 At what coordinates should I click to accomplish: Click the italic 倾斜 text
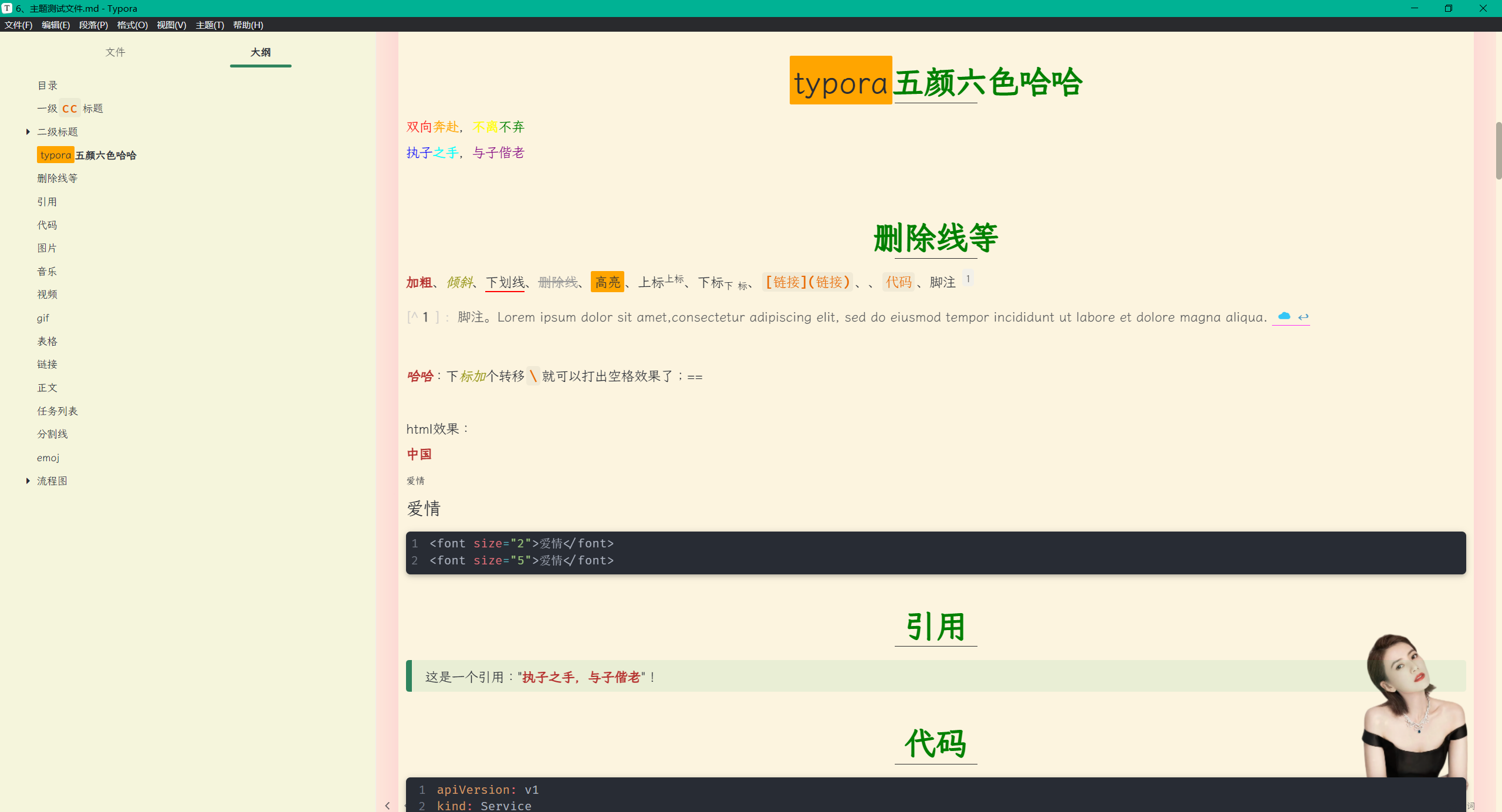coord(459,282)
